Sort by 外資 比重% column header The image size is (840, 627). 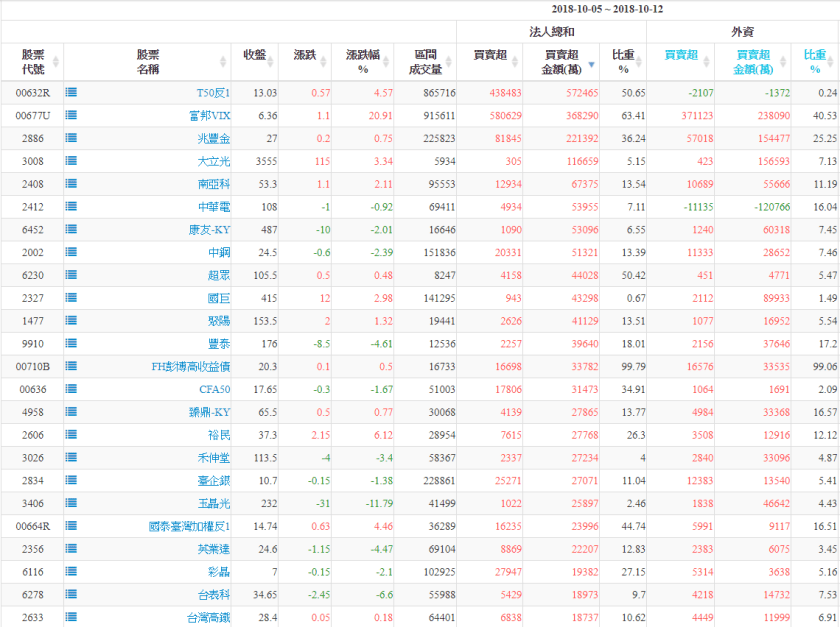814,62
